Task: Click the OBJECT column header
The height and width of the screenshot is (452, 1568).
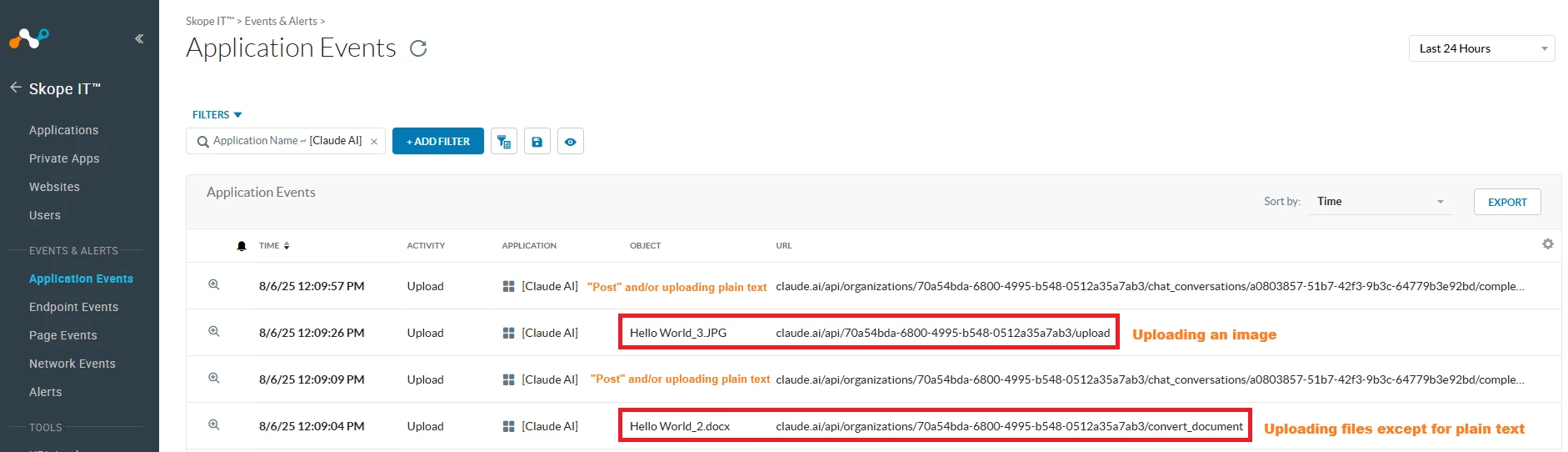Action: pos(645,246)
